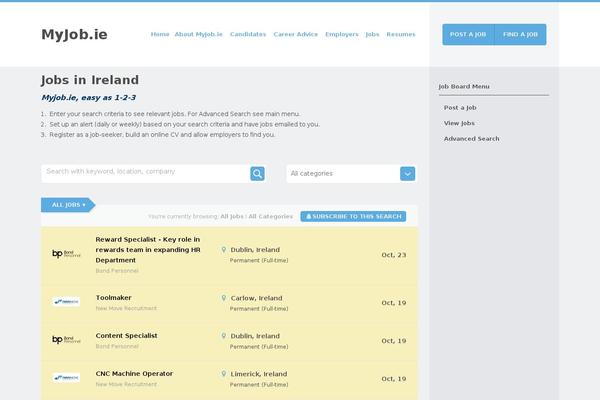Open Advanced Search in the sidebar menu
This screenshot has height=400, width=600.
pos(471,139)
